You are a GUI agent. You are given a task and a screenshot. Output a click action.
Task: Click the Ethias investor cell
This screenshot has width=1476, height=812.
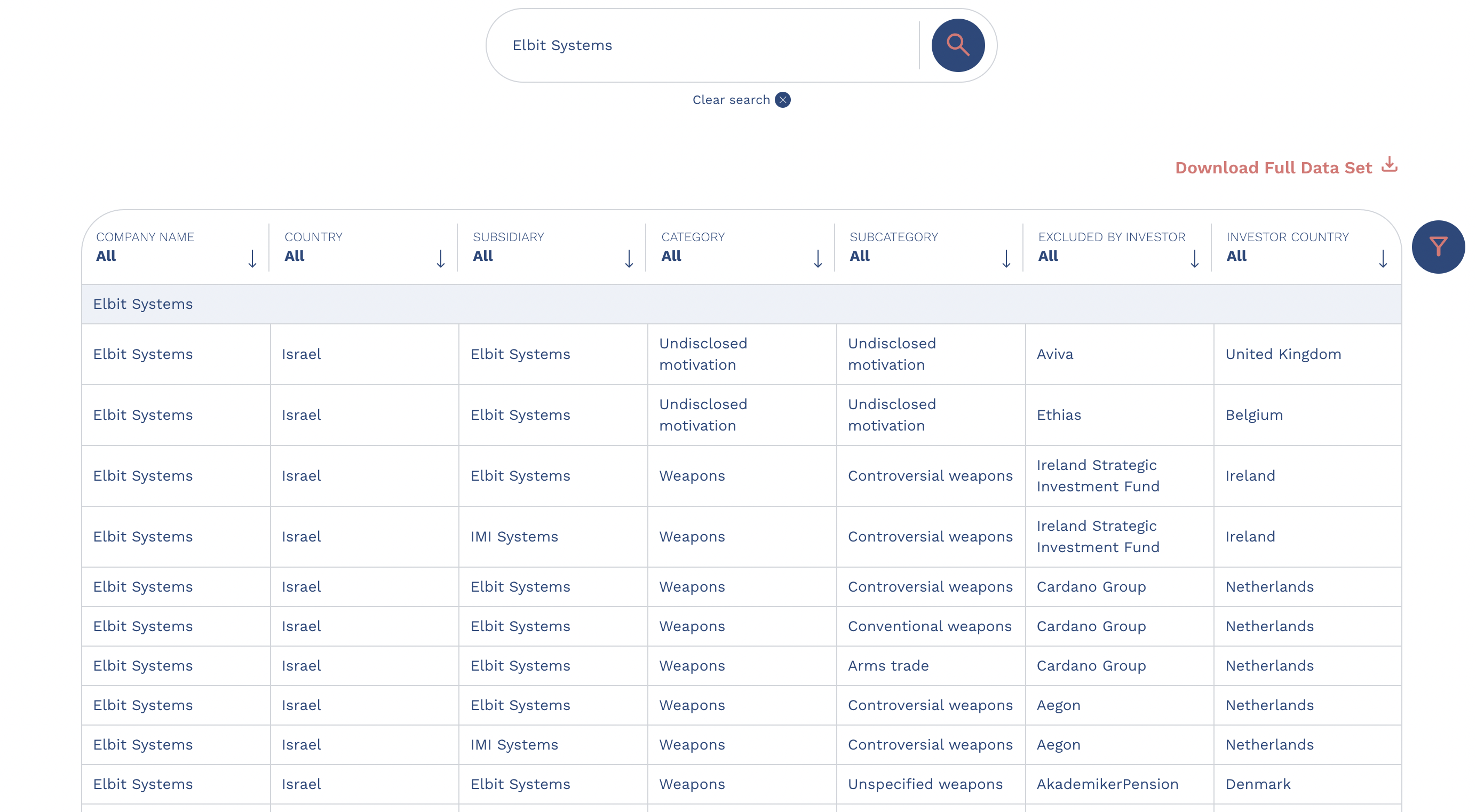tap(1058, 415)
